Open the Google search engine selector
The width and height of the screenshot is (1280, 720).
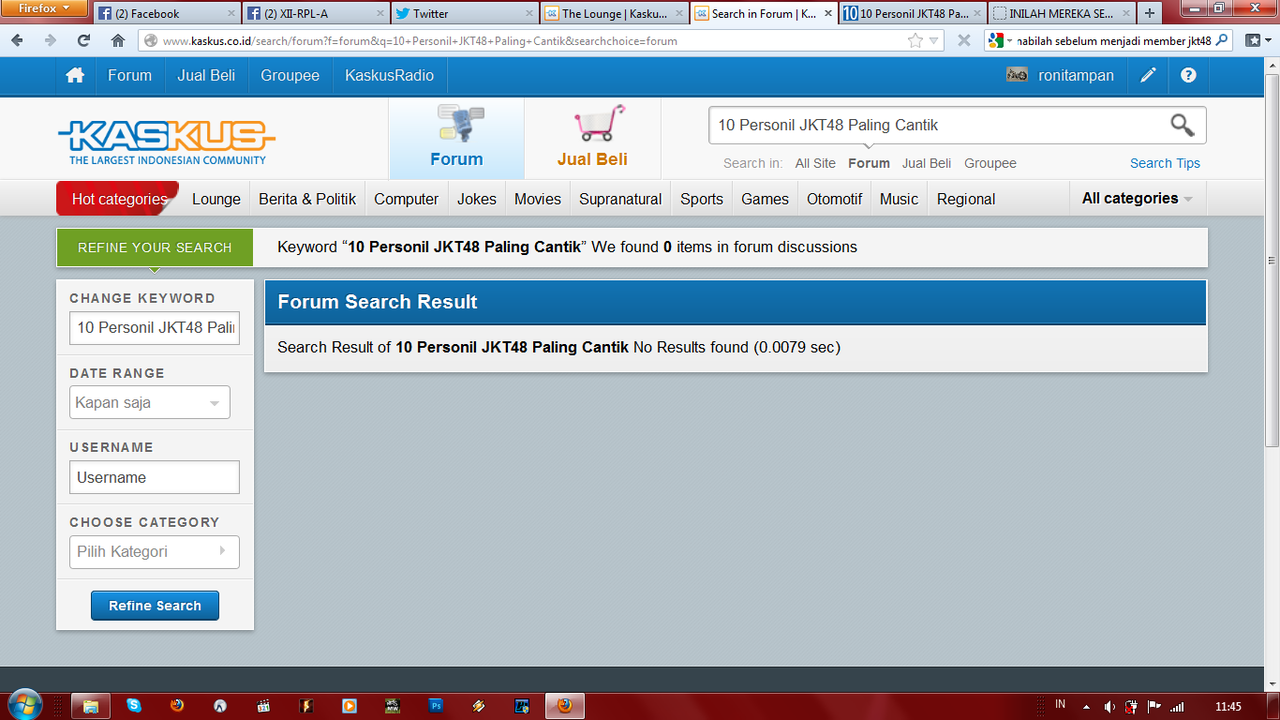click(999, 41)
